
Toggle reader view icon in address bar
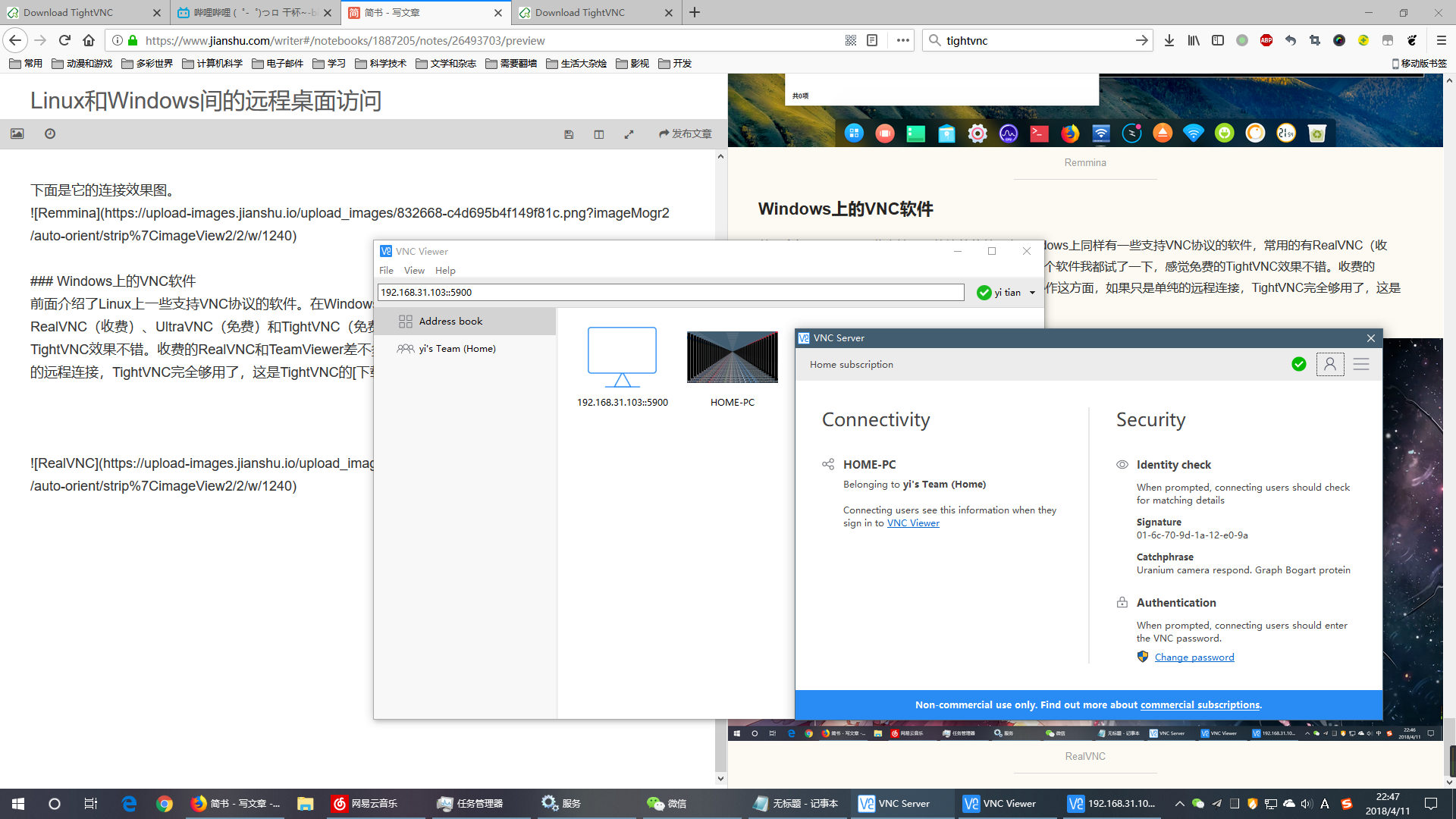[x=872, y=40]
